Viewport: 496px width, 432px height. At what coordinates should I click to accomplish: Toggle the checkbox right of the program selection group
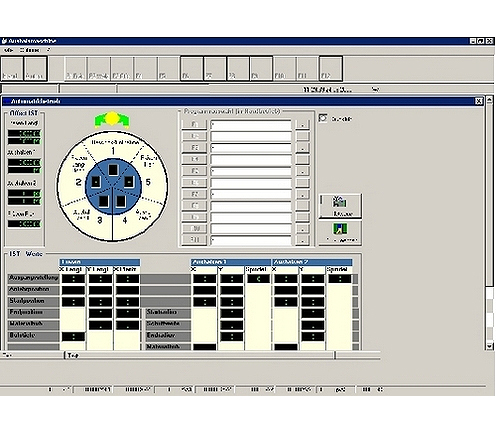(323, 118)
